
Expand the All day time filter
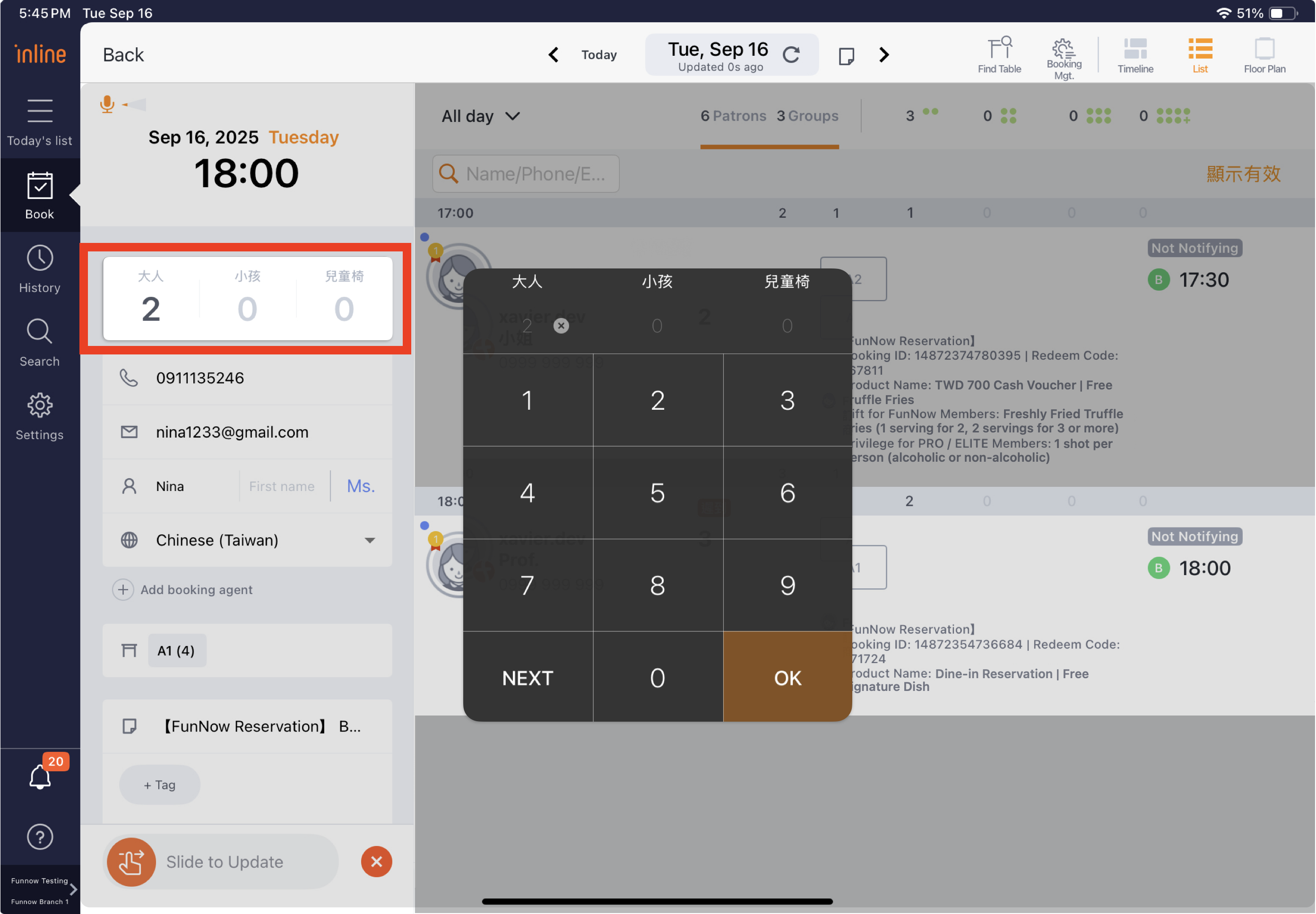click(480, 116)
